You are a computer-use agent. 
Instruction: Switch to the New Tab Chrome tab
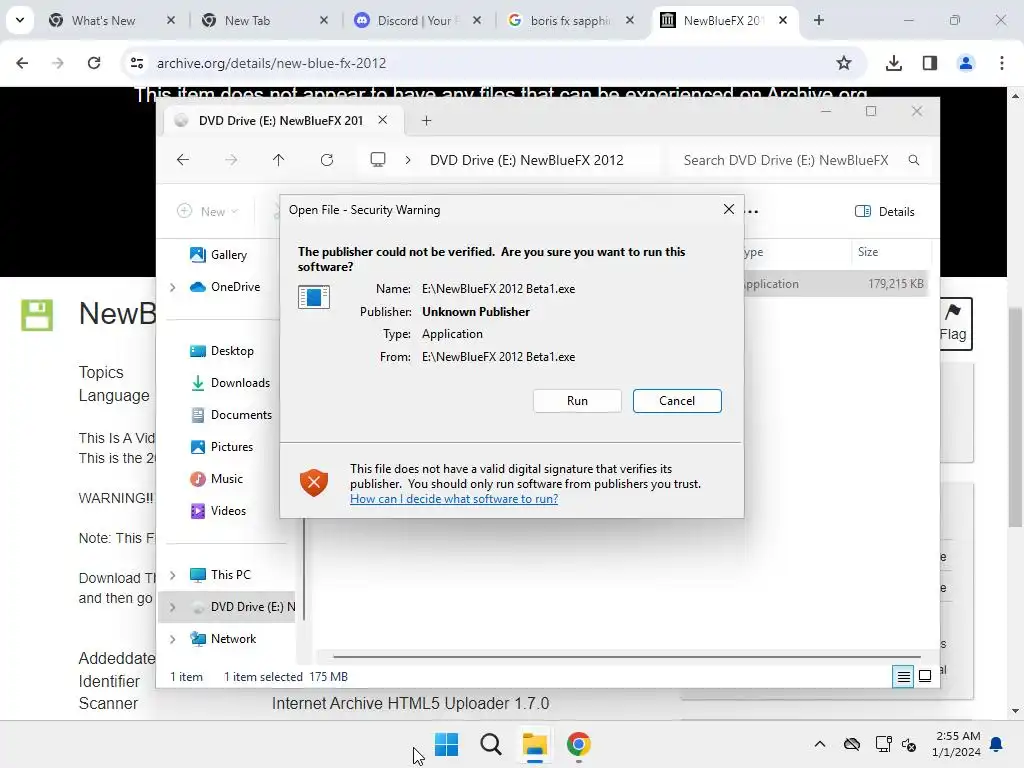[x=264, y=21]
